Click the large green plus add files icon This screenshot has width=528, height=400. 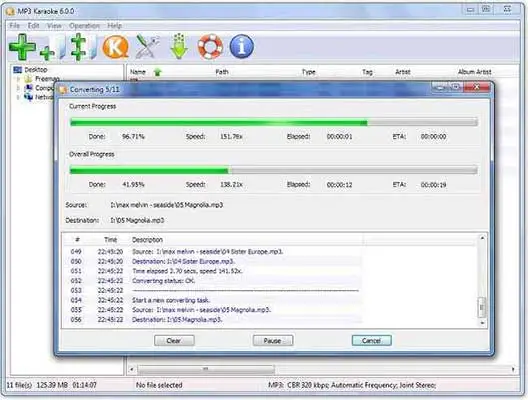[x=23, y=47]
